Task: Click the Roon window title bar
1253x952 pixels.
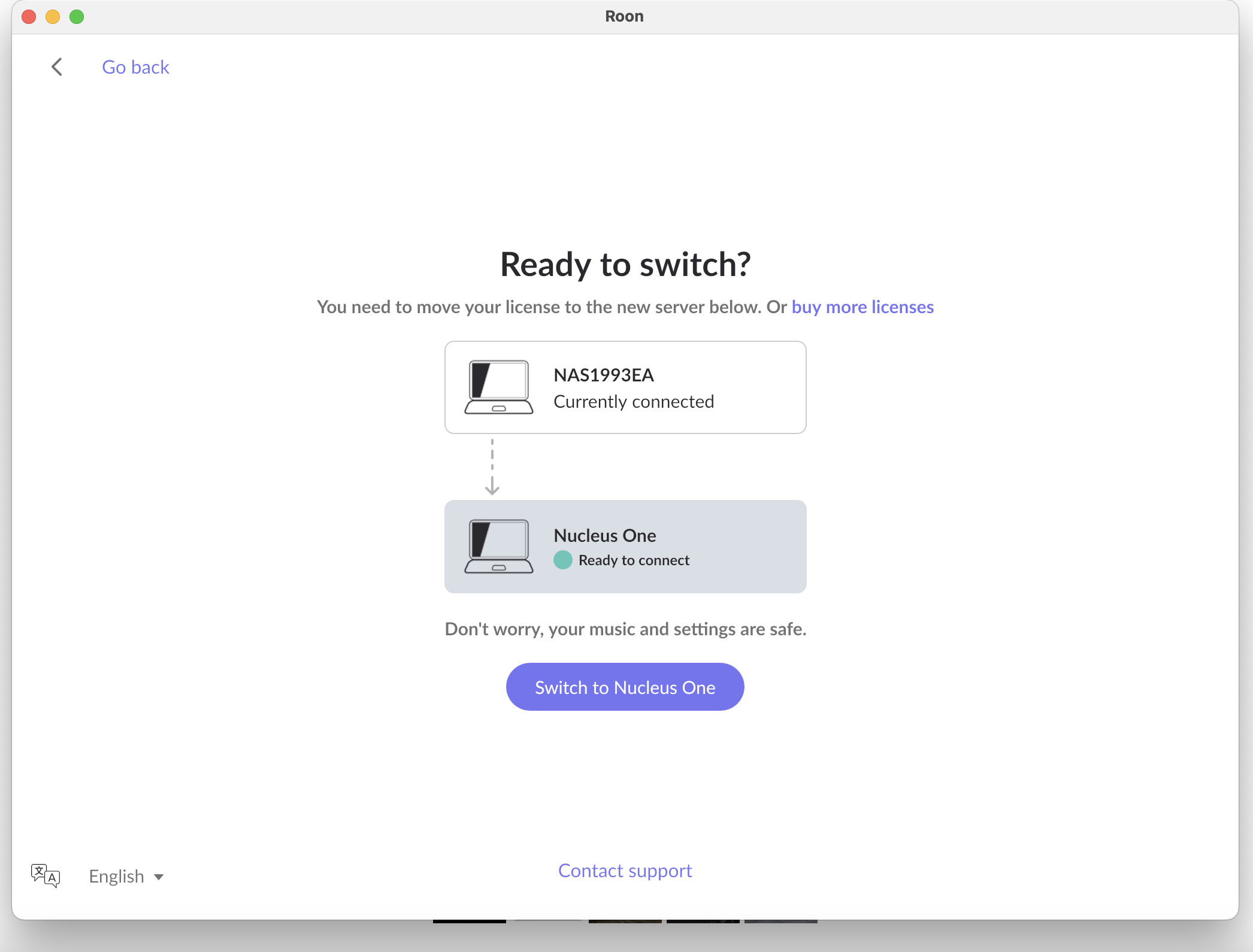Action: tap(625, 16)
